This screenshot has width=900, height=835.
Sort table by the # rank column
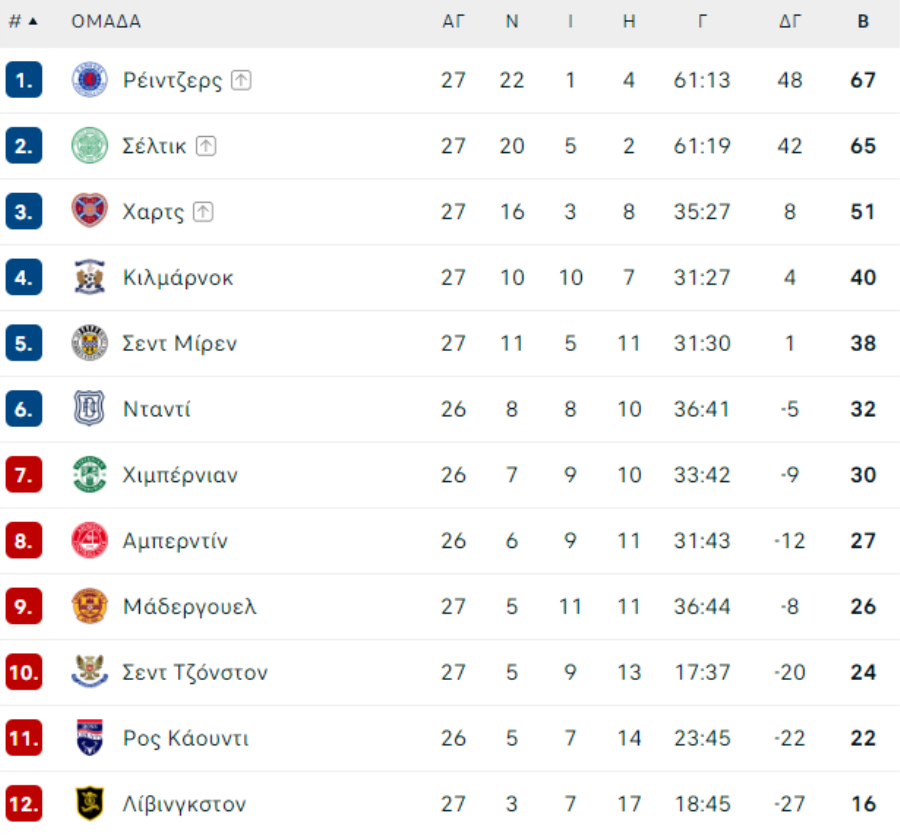coord(23,22)
